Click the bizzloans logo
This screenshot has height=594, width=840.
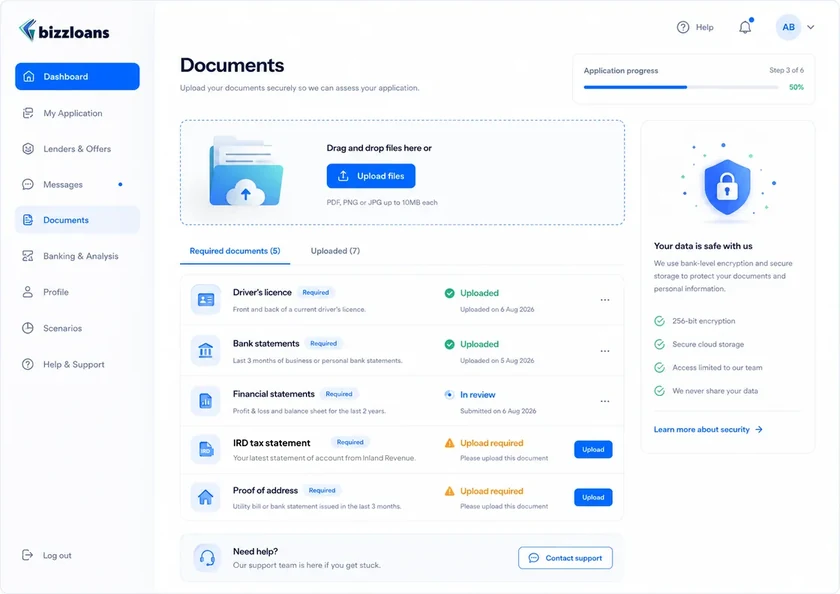pos(64,31)
